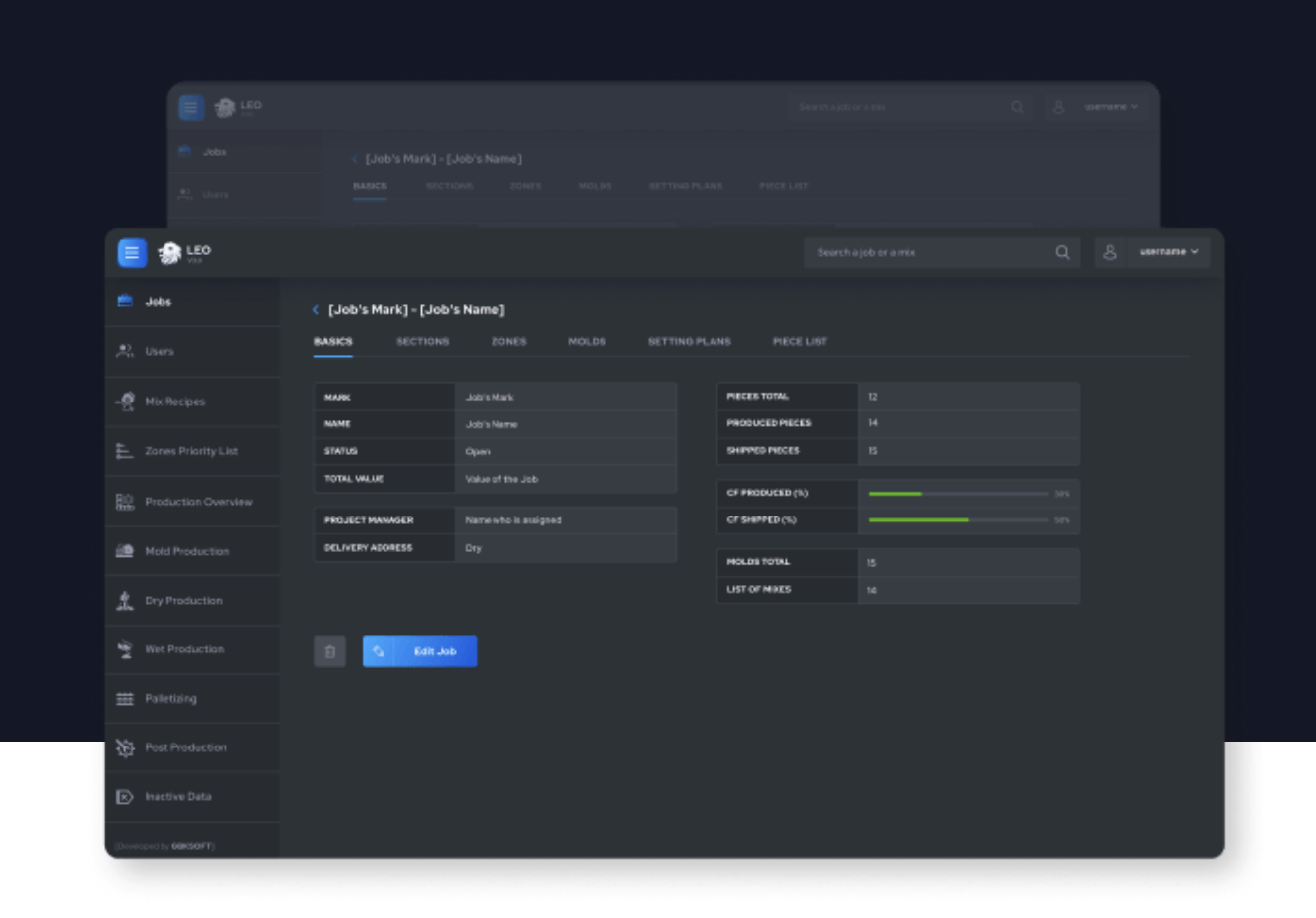Switch to the SECTIONS tab in front window
The width and height of the screenshot is (1316, 918).
pos(423,341)
